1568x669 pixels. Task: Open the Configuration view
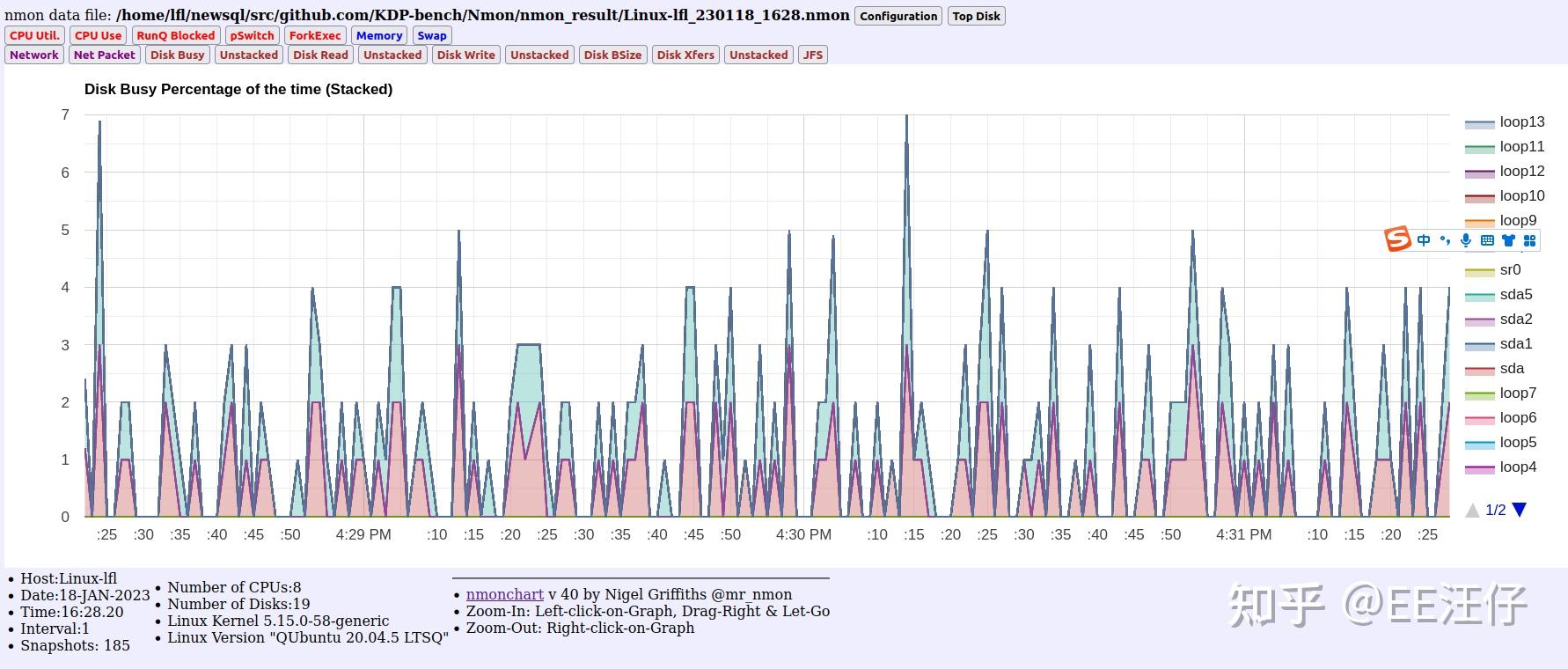(898, 16)
